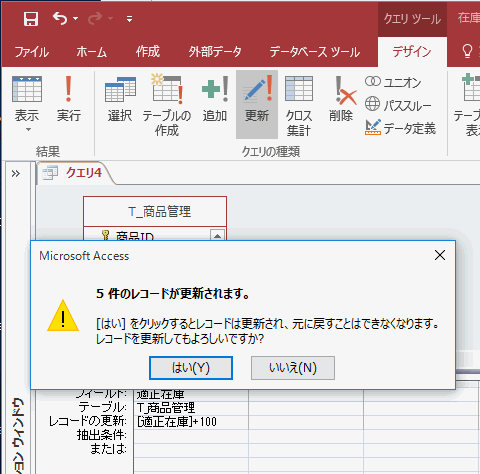Choose the 選択 query type
Image resolution: width=480 pixels, height=474 pixels.
120,99
